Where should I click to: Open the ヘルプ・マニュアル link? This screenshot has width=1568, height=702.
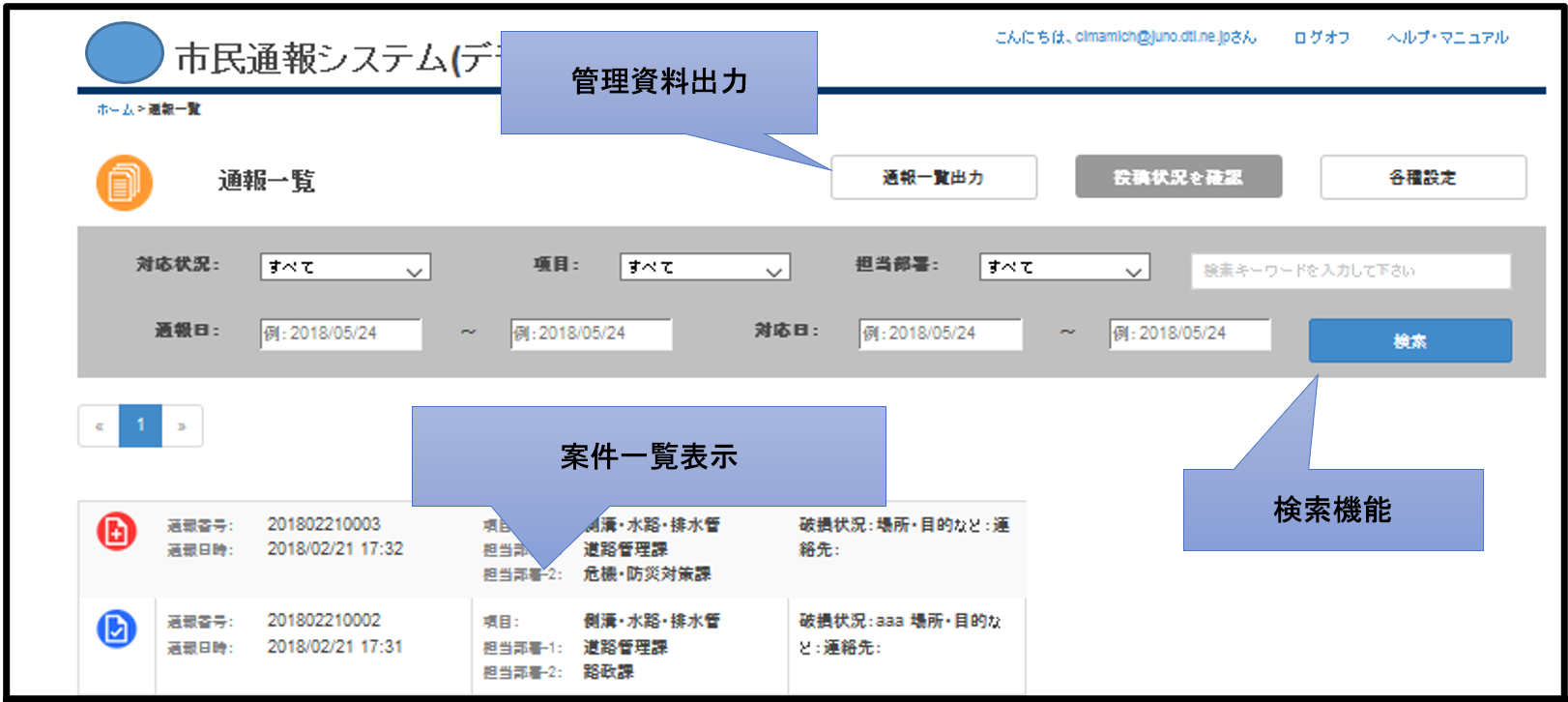(1447, 38)
